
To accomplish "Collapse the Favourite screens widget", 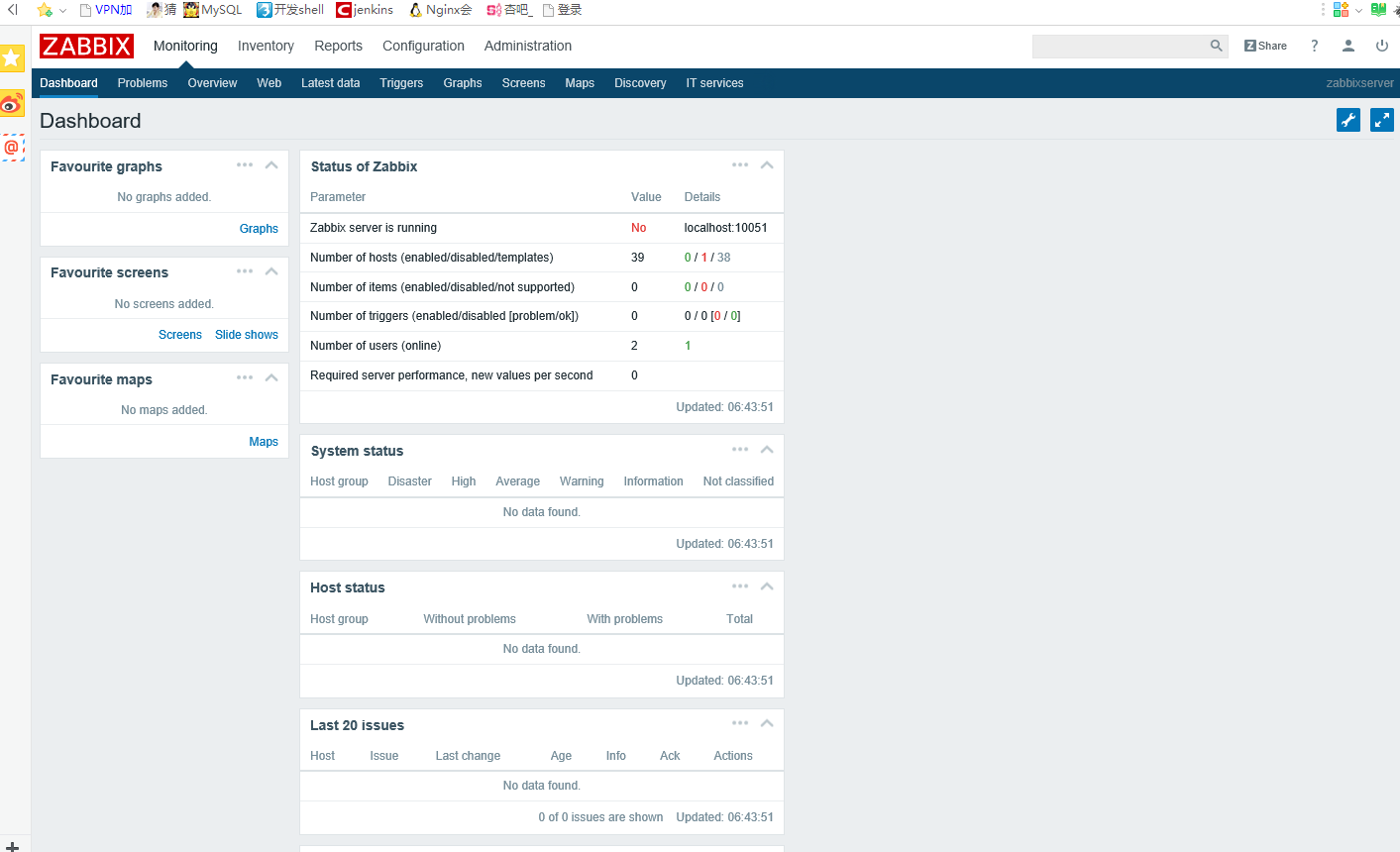I will (x=271, y=271).
